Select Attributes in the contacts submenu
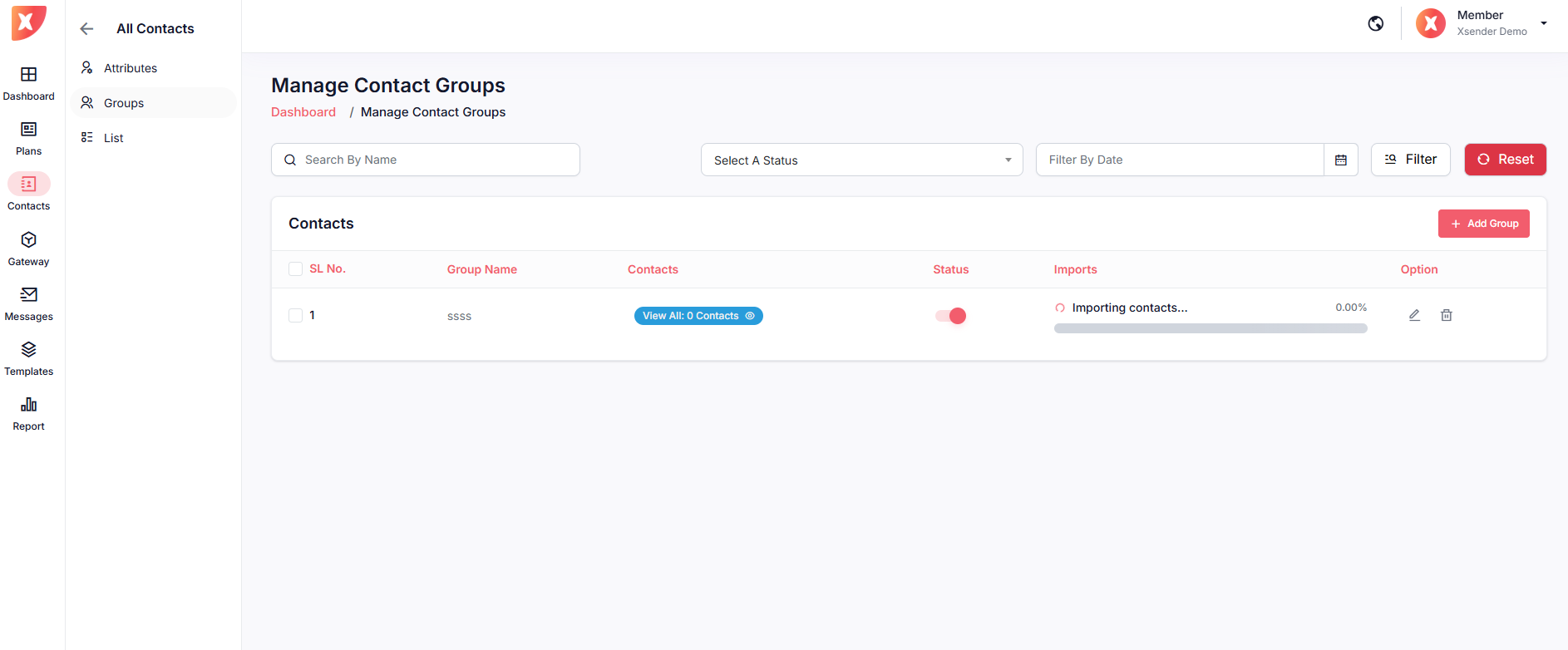 (131, 68)
